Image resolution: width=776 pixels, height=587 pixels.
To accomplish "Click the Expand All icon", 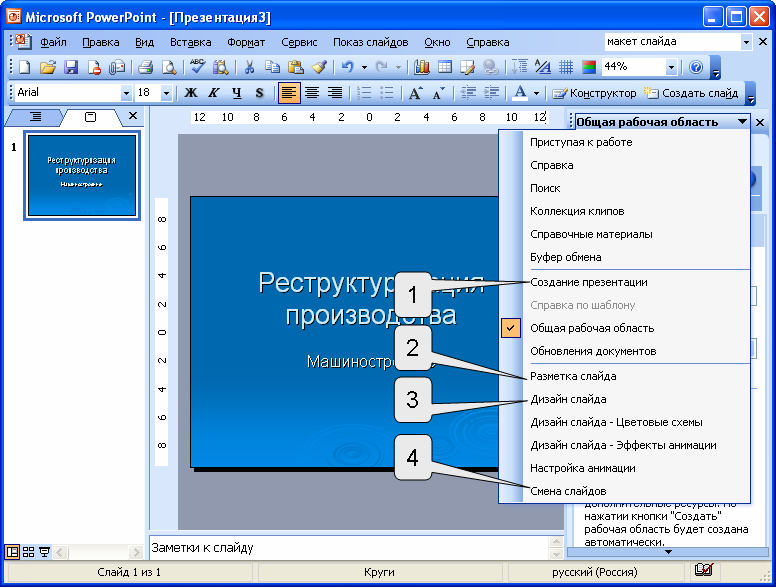I will point(520,67).
